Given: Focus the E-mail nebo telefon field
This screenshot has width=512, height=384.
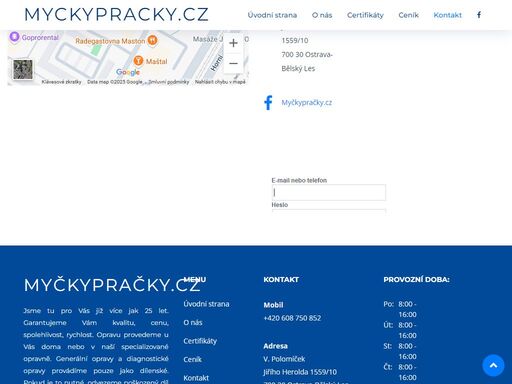Looking at the screenshot, I should pyautogui.click(x=329, y=192).
